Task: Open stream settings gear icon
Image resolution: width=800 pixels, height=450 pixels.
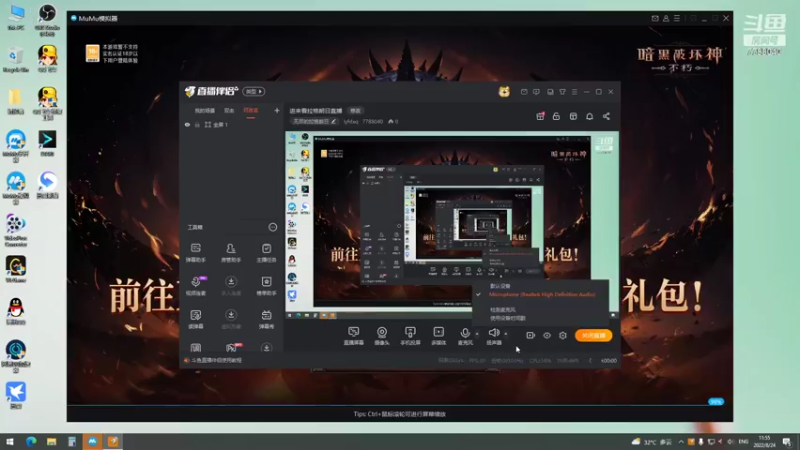Action: [563, 335]
